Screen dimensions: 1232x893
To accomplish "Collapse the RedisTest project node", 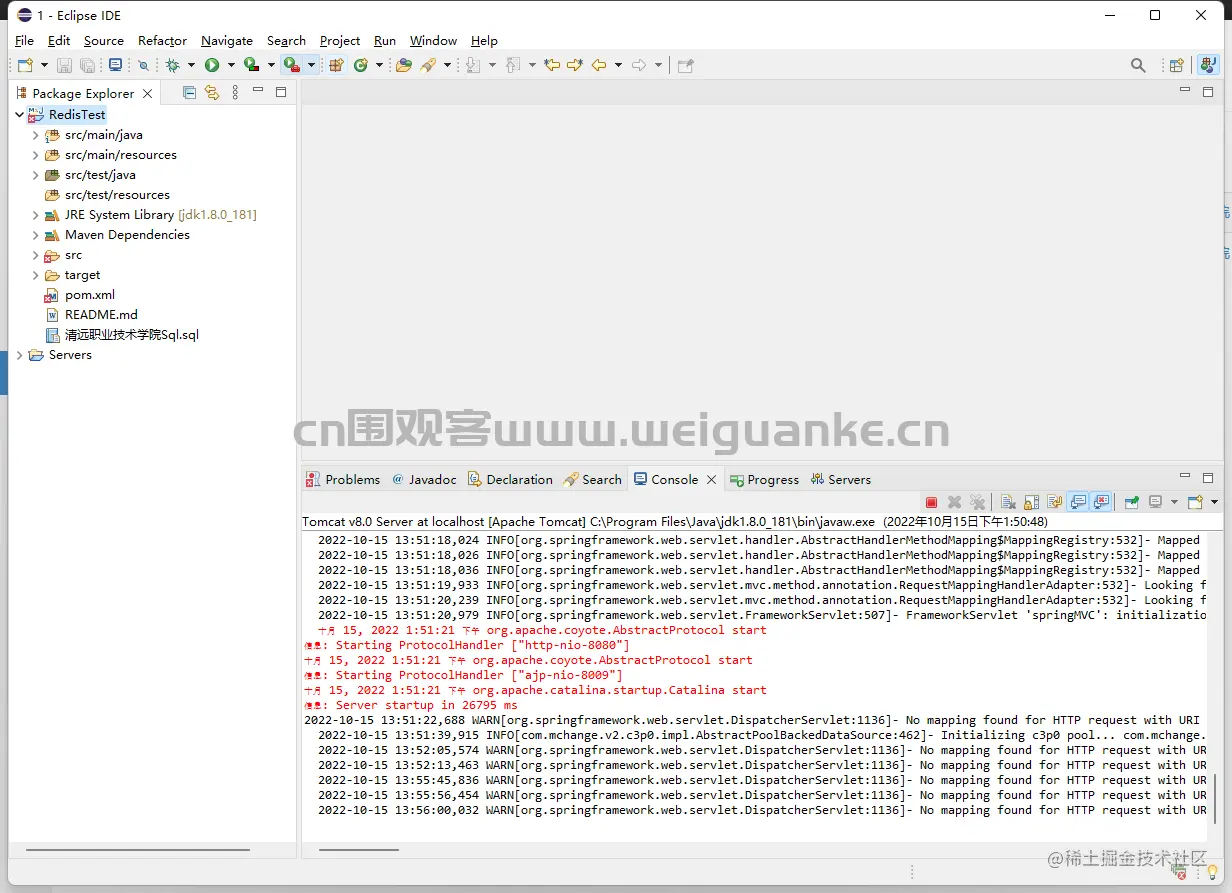I will click(x=19, y=115).
